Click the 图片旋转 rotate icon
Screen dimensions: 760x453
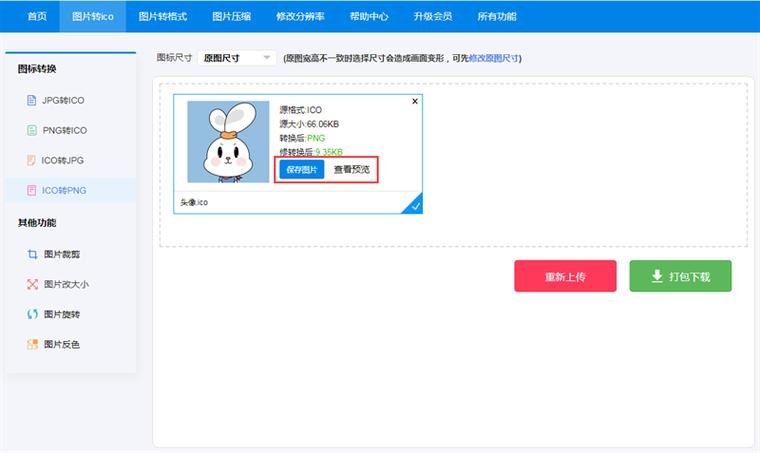coord(32,314)
